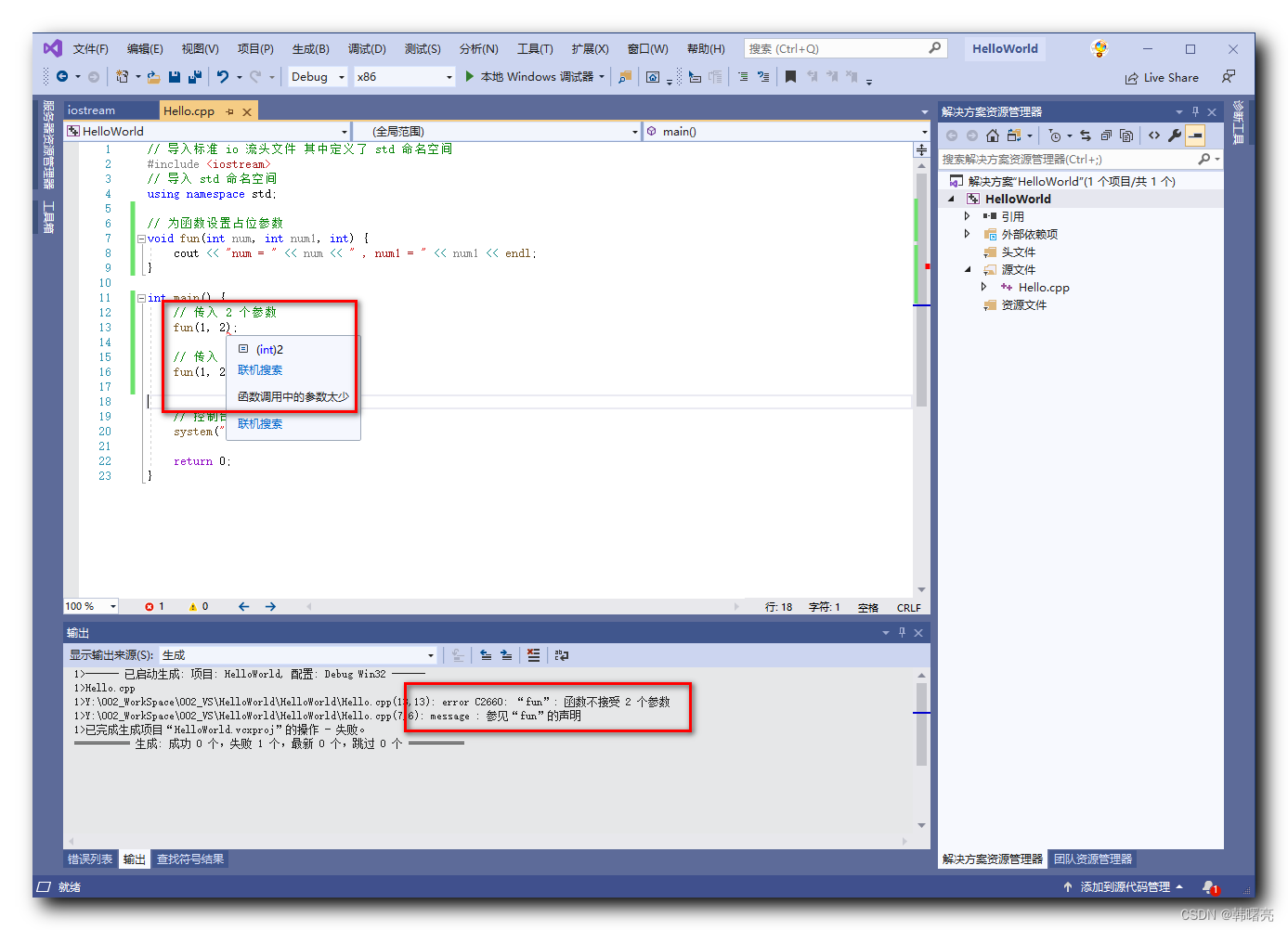Switch to the 错误列表 tab

click(90, 859)
